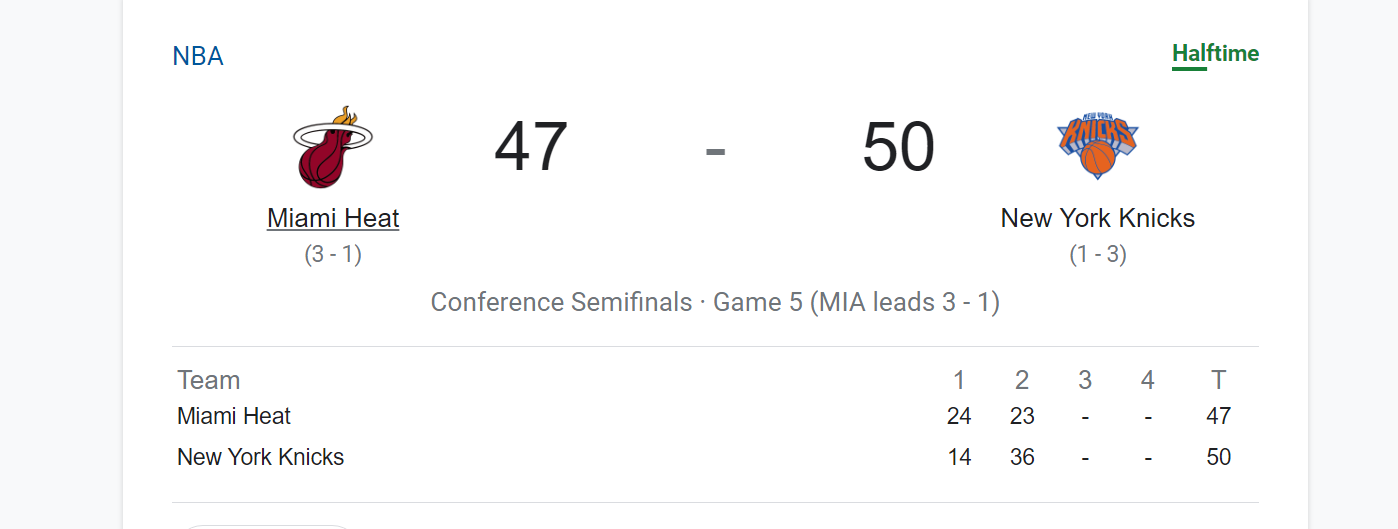
Task: Click Conference Semifinals Game 5 series text
Action: [x=715, y=302]
